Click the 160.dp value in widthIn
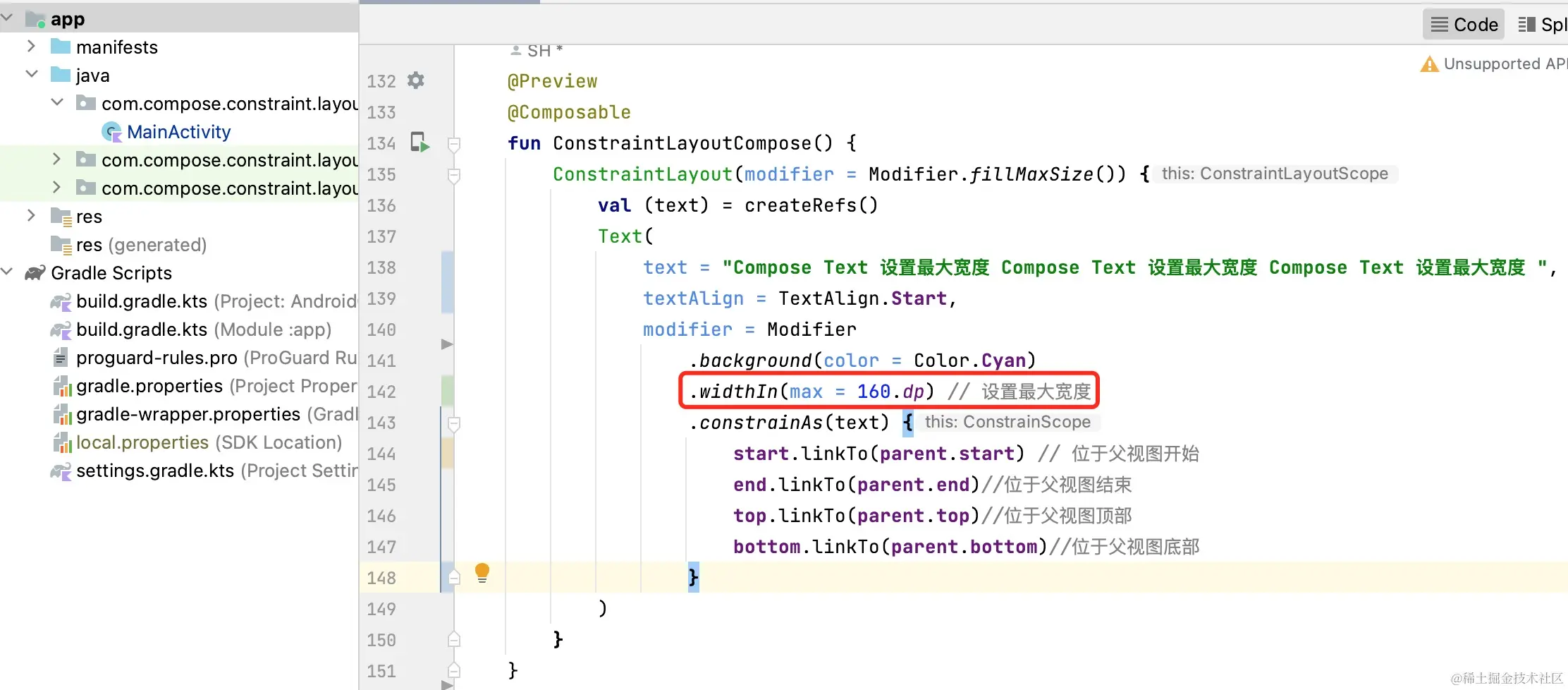This screenshot has width=1568, height=690. click(890, 392)
